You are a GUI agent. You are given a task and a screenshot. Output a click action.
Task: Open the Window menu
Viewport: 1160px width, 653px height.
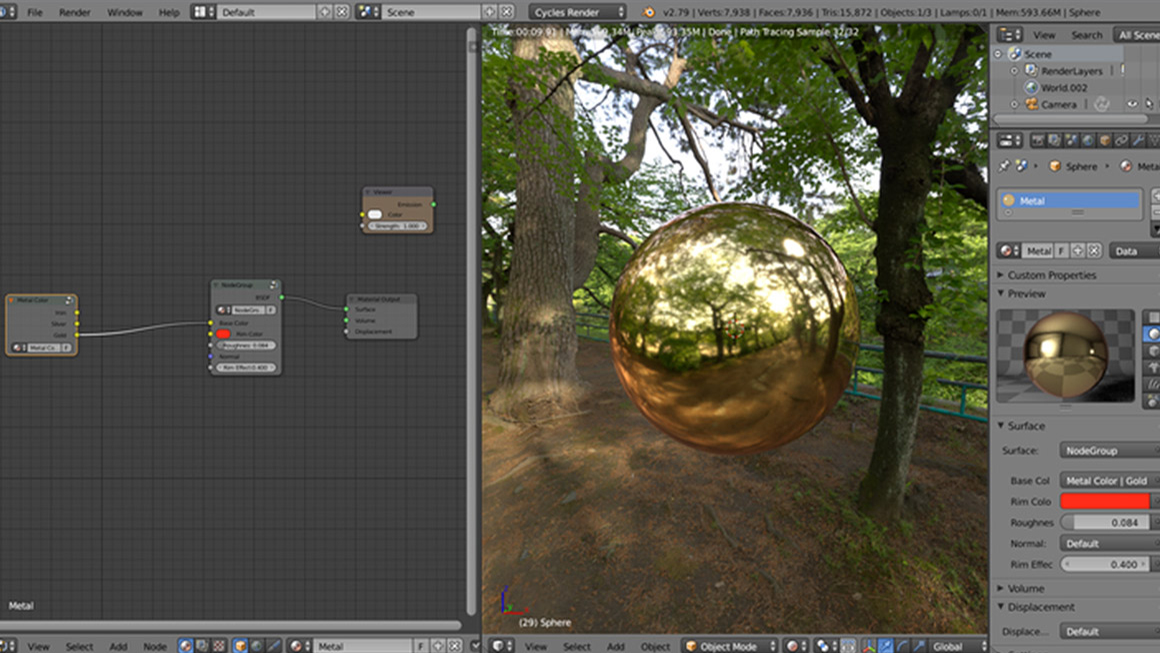coord(124,12)
